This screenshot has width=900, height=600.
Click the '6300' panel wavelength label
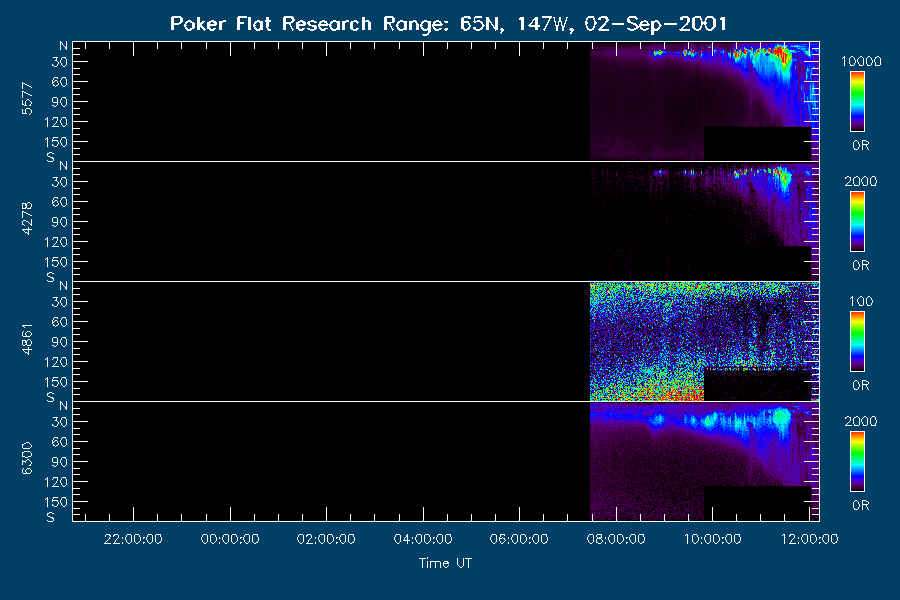pos(27,459)
